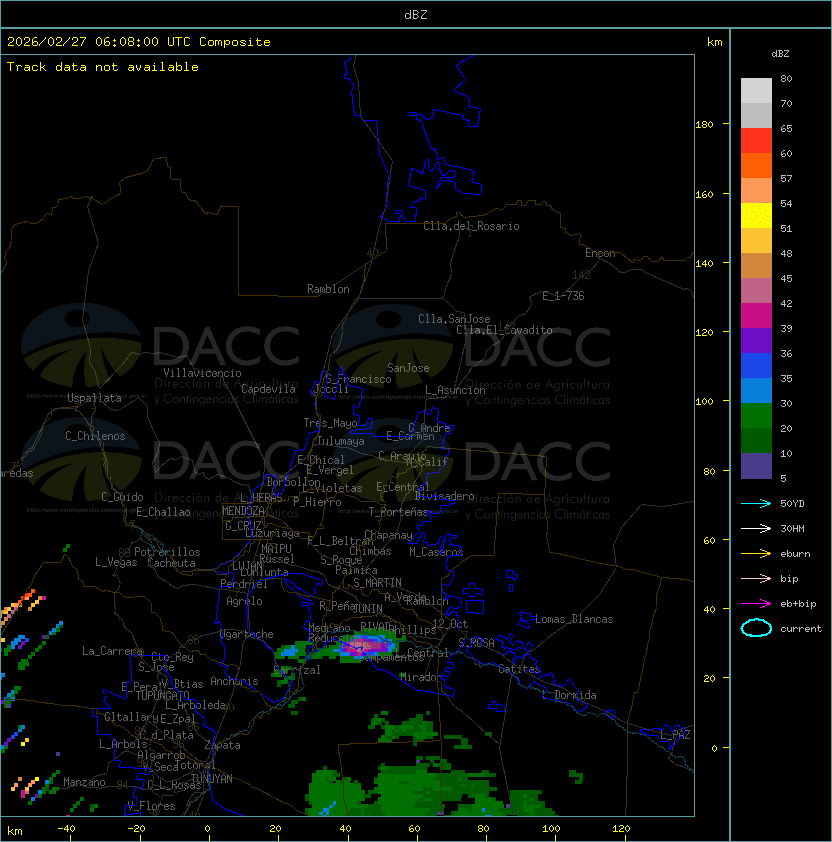Click the 'Mirador' map label
This screenshot has height=842, width=832.
[421, 677]
